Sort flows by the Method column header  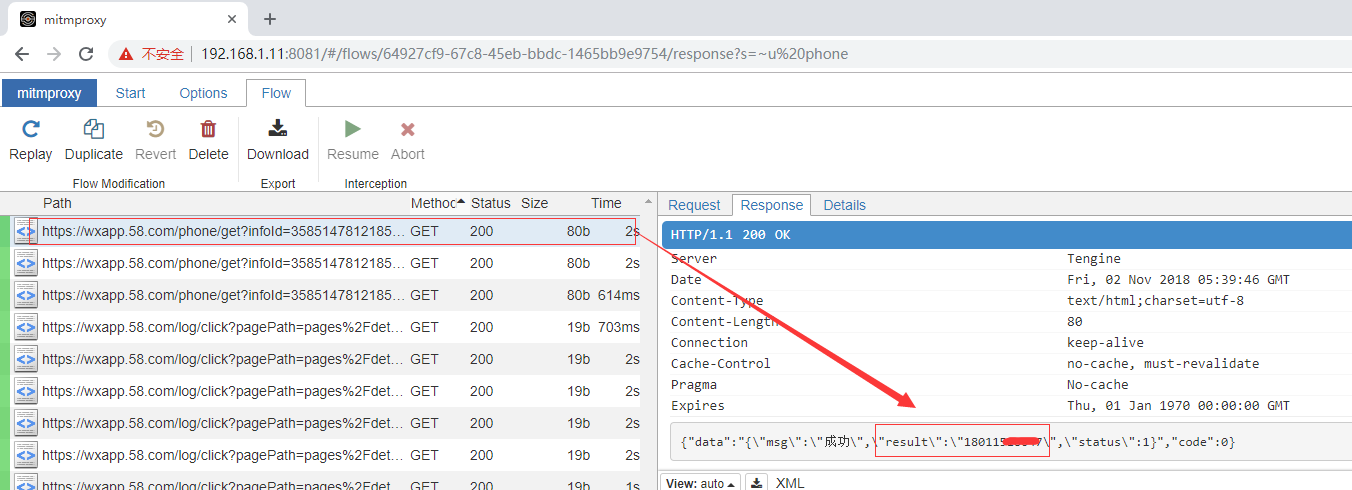click(x=438, y=203)
